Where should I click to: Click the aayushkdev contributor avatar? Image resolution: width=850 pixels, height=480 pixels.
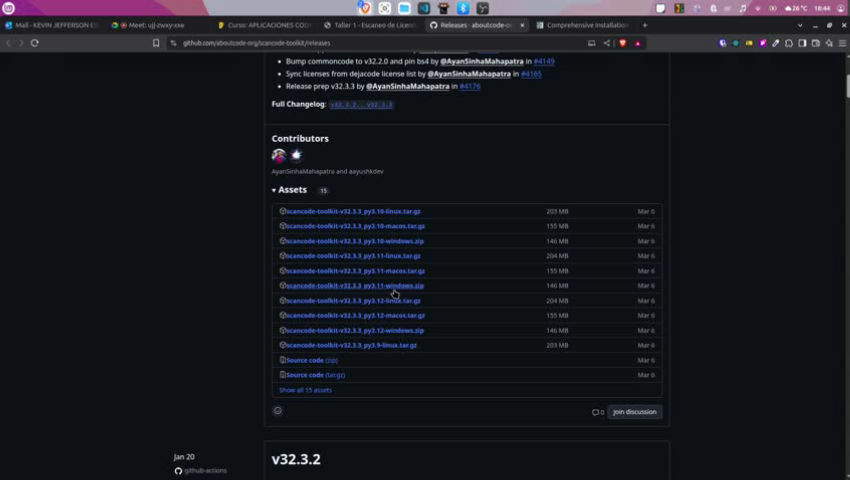[x=296, y=156]
